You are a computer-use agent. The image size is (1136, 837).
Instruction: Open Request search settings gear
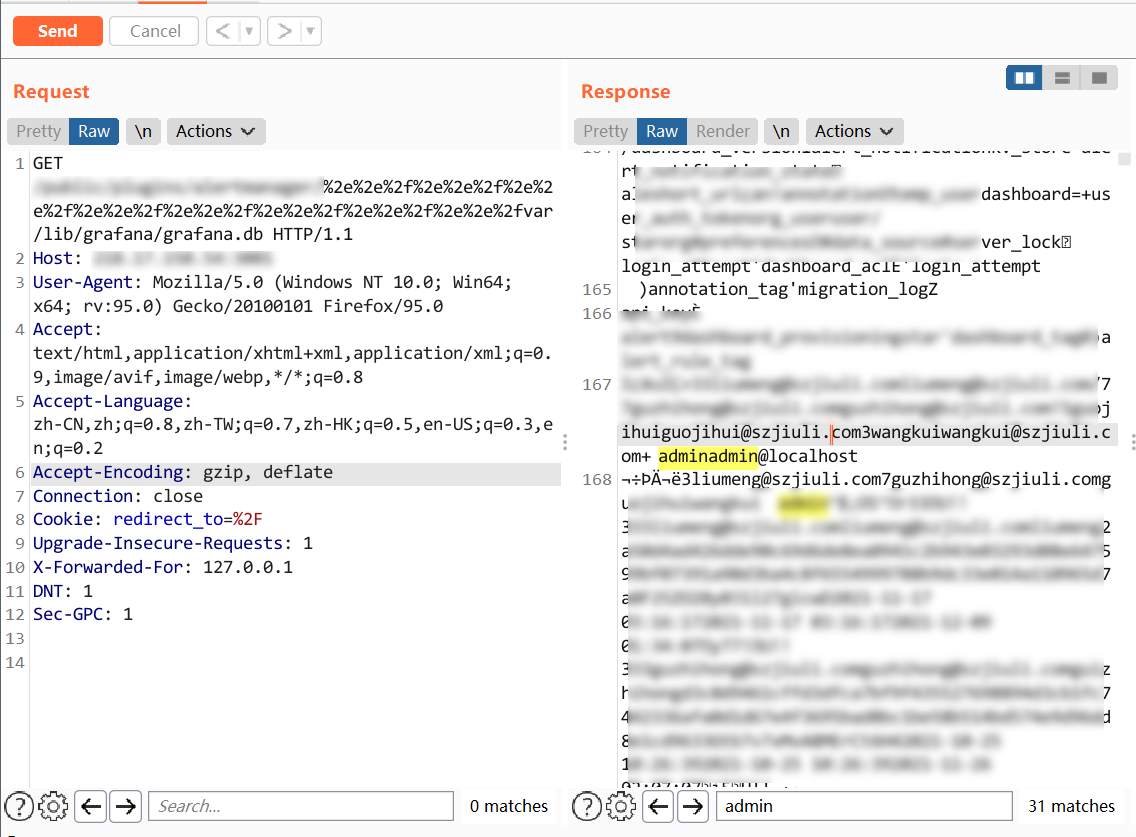[x=53, y=806]
